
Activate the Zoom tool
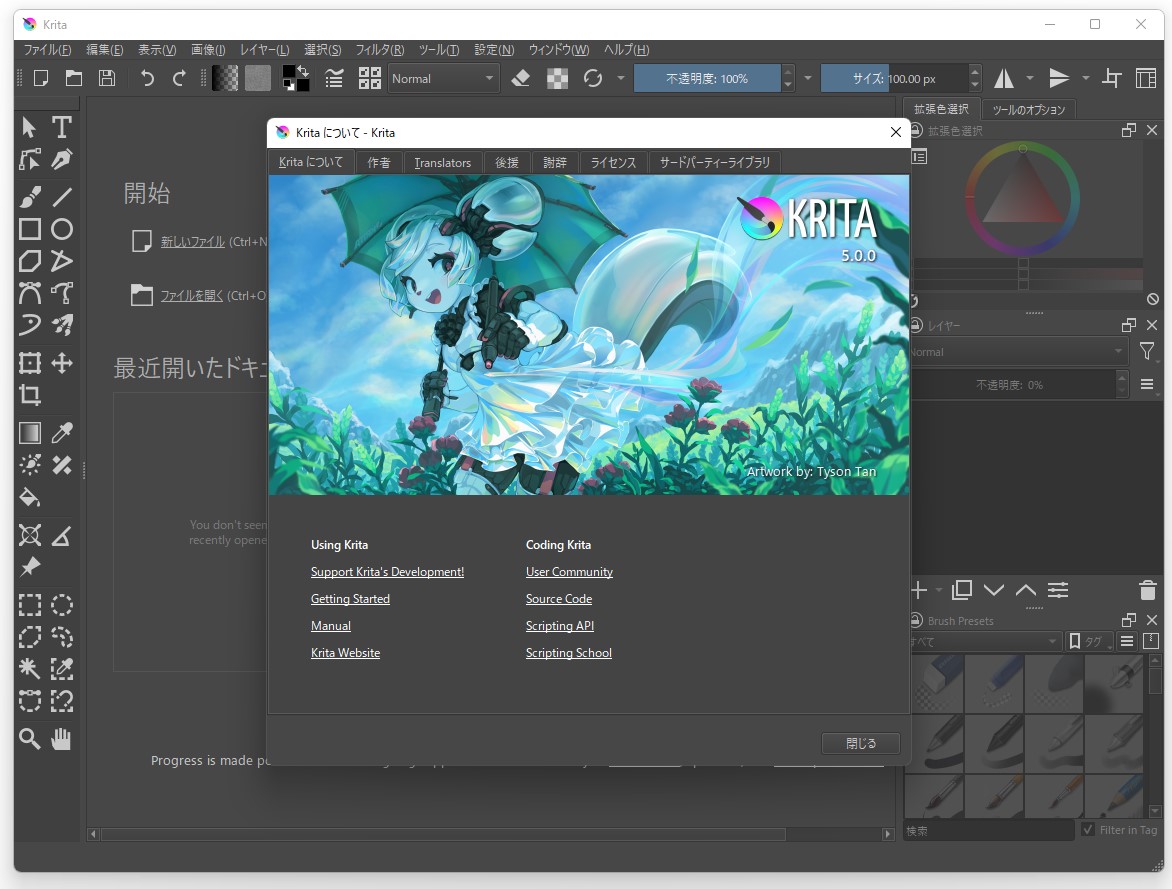pos(29,740)
